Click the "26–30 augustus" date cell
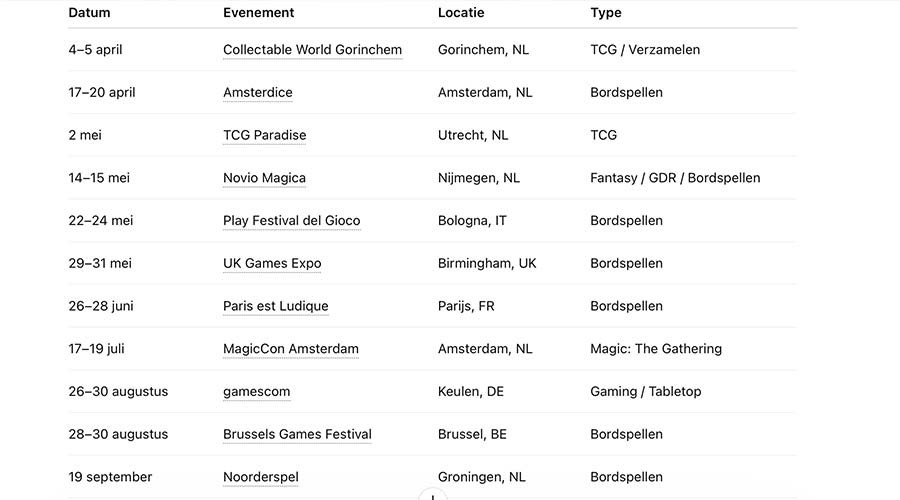 (x=118, y=392)
